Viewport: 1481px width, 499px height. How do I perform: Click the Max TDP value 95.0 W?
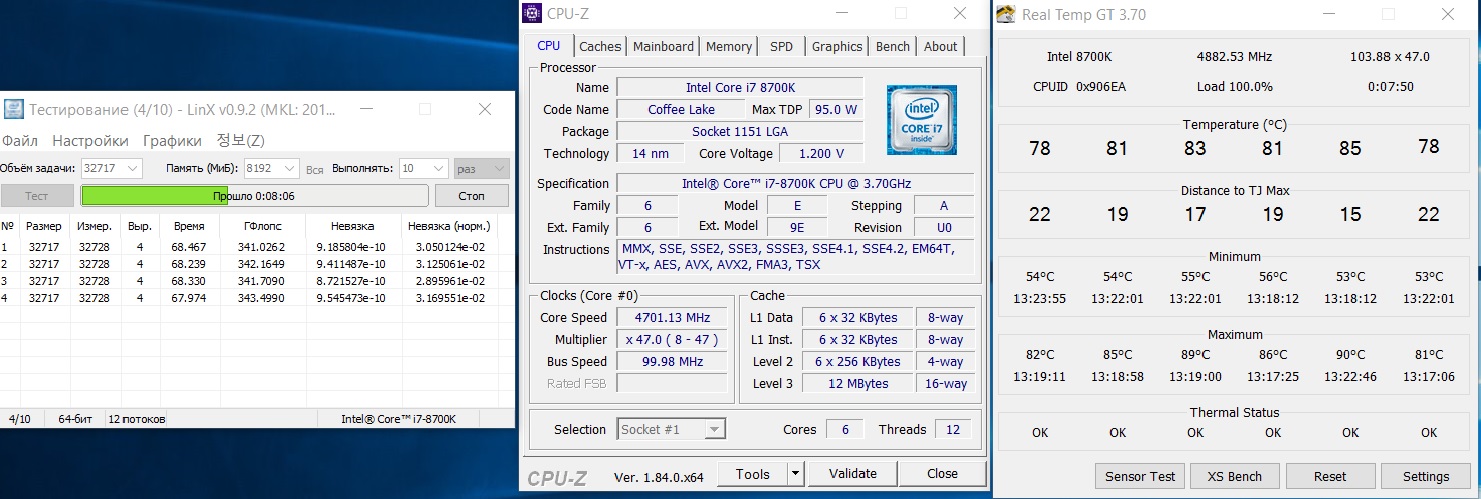(x=835, y=110)
